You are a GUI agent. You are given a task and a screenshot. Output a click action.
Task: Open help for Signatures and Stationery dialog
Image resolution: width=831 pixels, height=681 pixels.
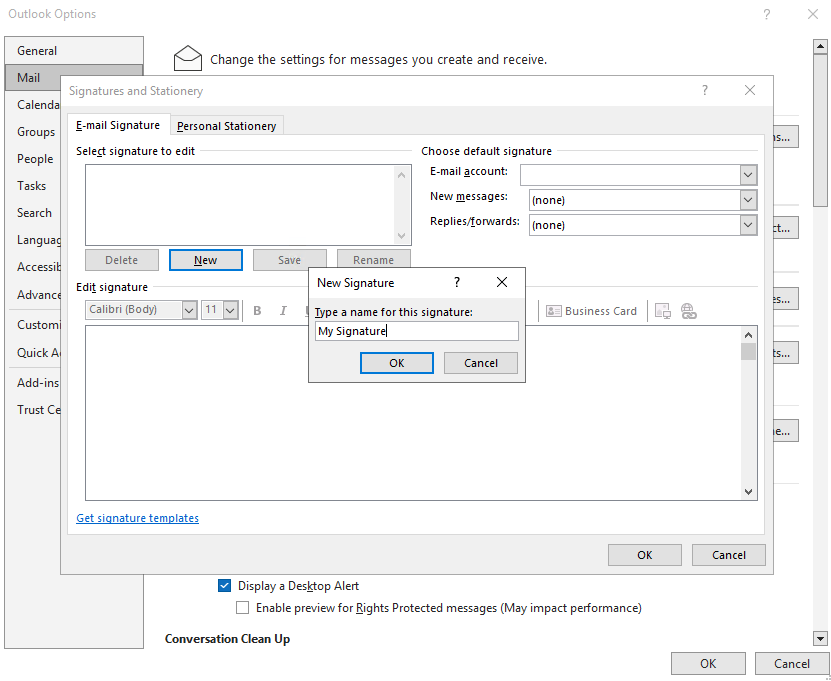pos(705,91)
